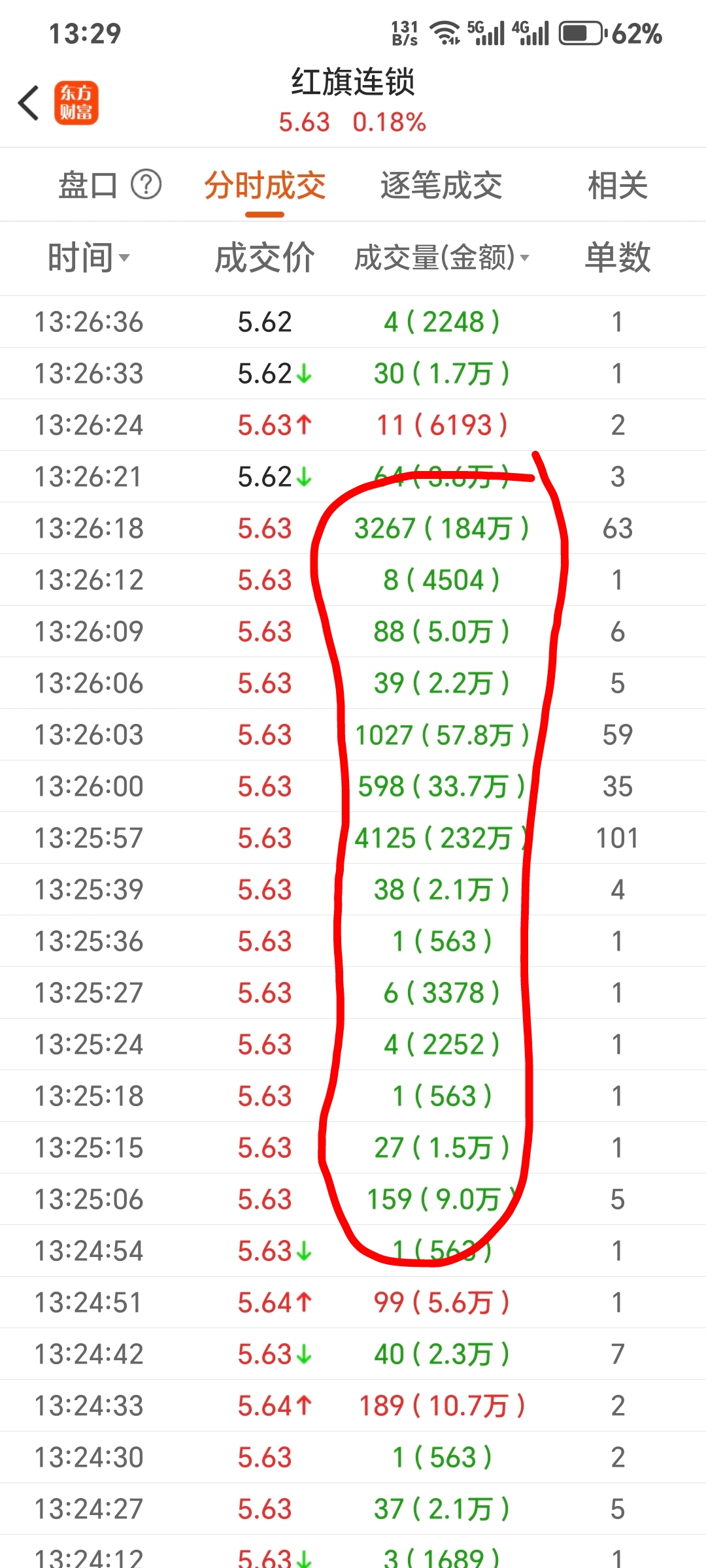Tap volume 40 ( 2.3万 )
This screenshot has height=1568, width=706.
tap(441, 1354)
